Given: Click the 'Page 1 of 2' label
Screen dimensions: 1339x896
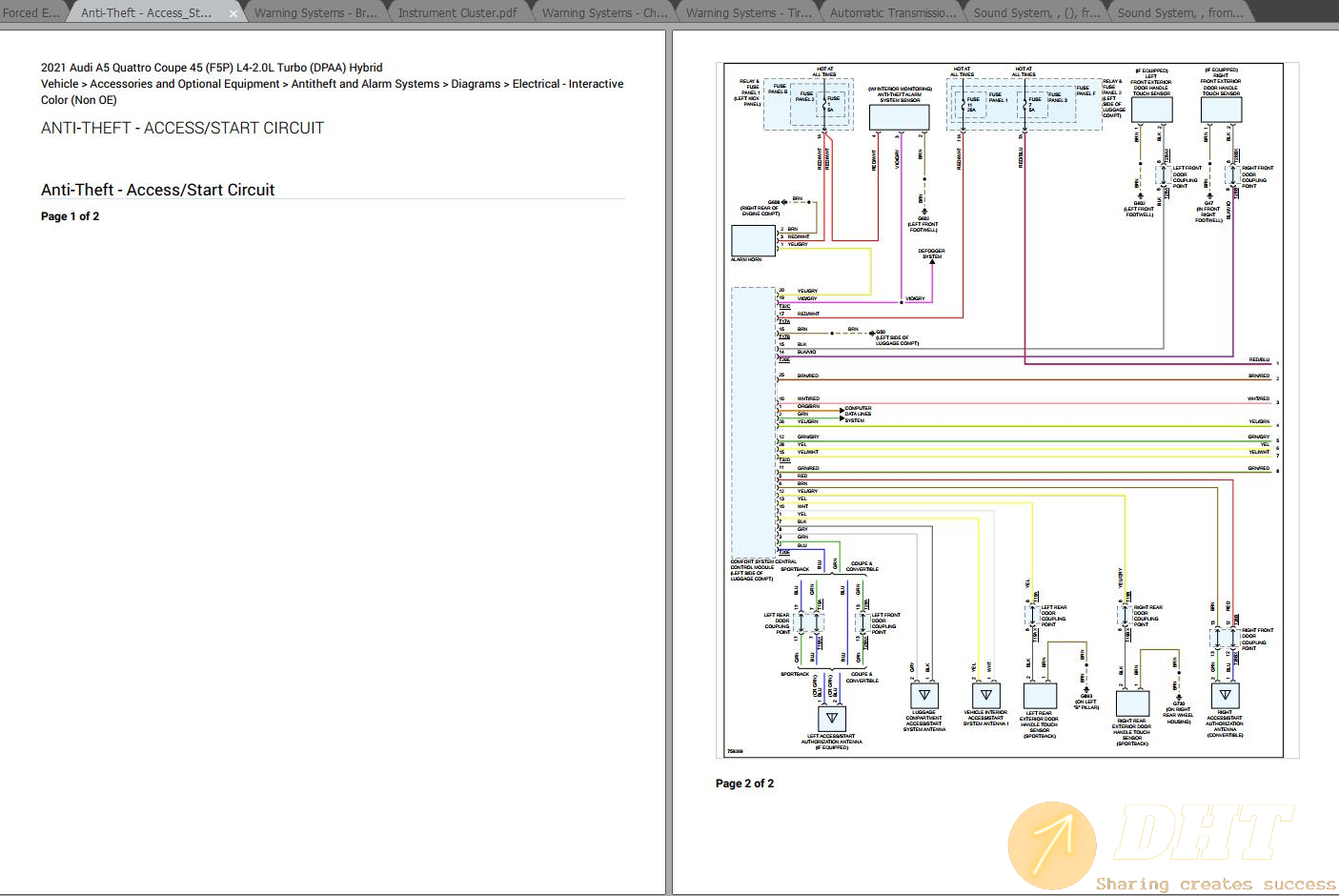Looking at the screenshot, I should point(70,216).
